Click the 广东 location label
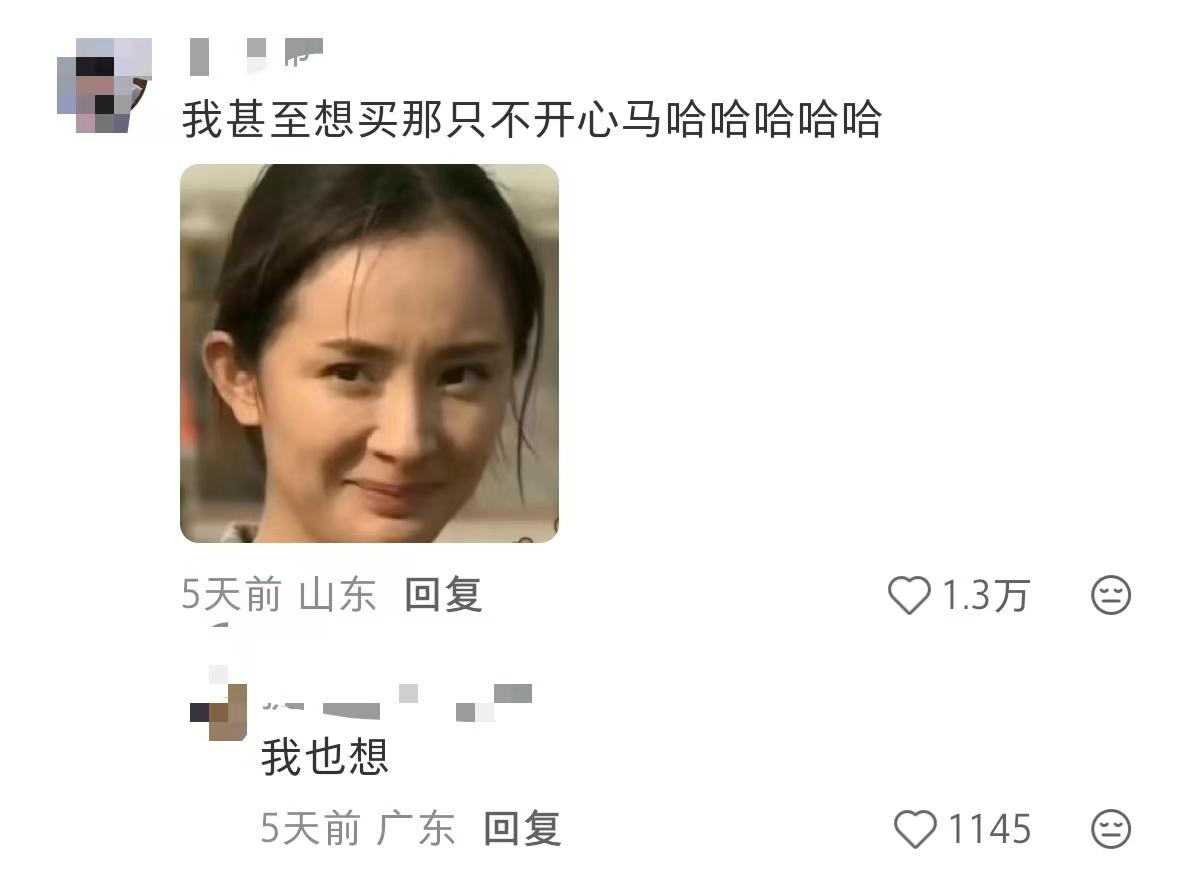The width and height of the screenshot is (1200, 890). pyautogui.click(x=416, y=828)
